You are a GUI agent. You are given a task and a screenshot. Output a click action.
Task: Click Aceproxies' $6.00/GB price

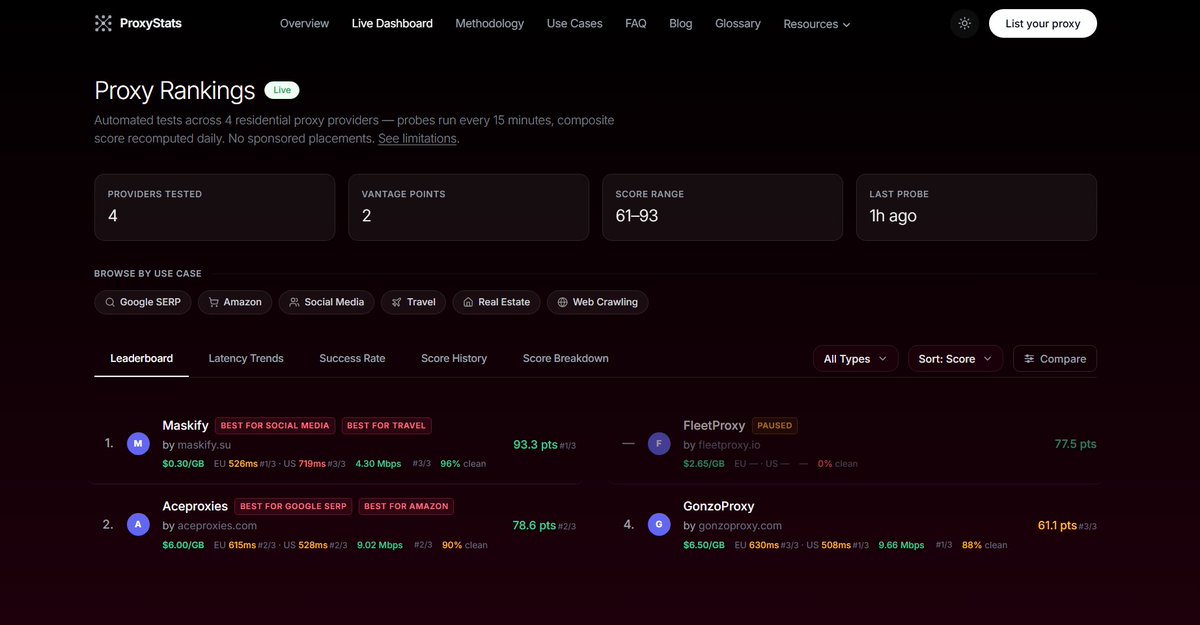(183, 545)
